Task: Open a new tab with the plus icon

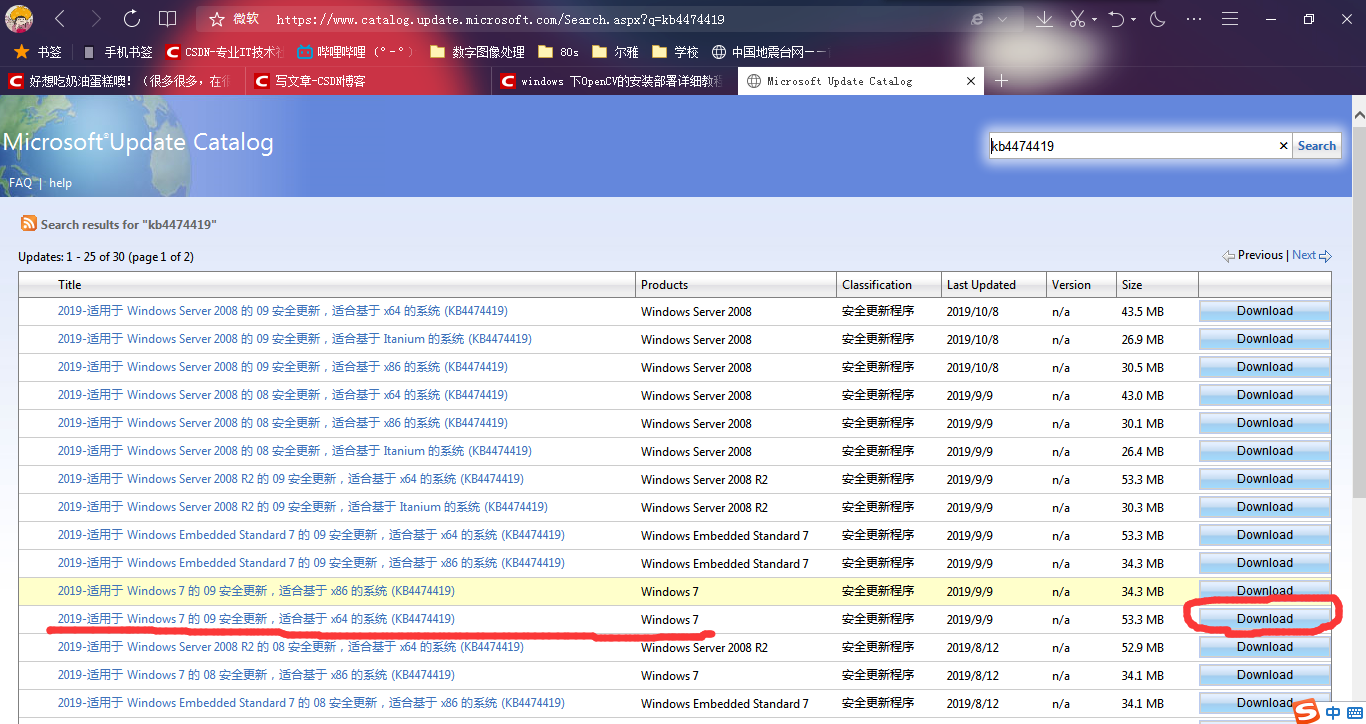Action: tap(1001, 81)
